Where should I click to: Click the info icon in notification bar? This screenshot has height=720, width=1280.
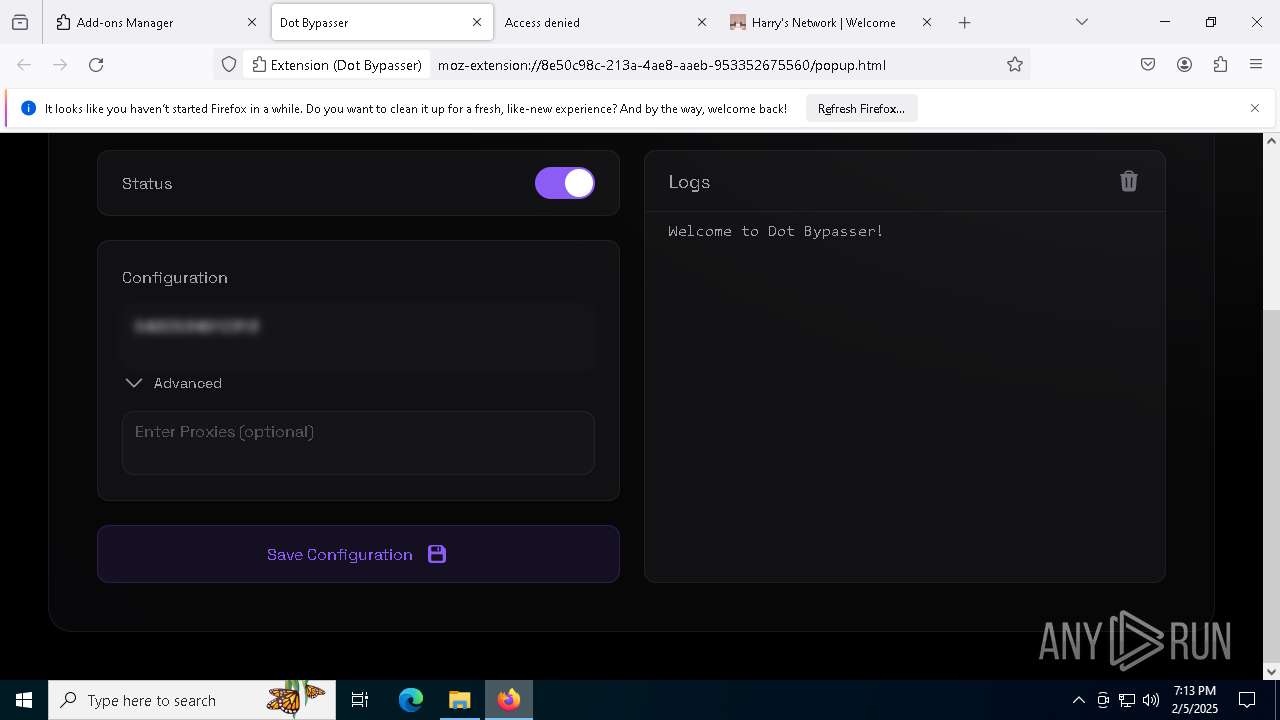coord(28,108)
